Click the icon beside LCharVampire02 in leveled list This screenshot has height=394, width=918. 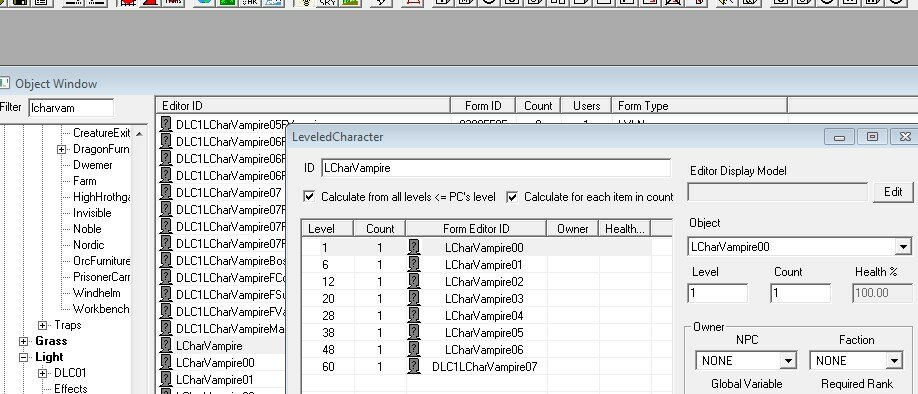[414, 282]
